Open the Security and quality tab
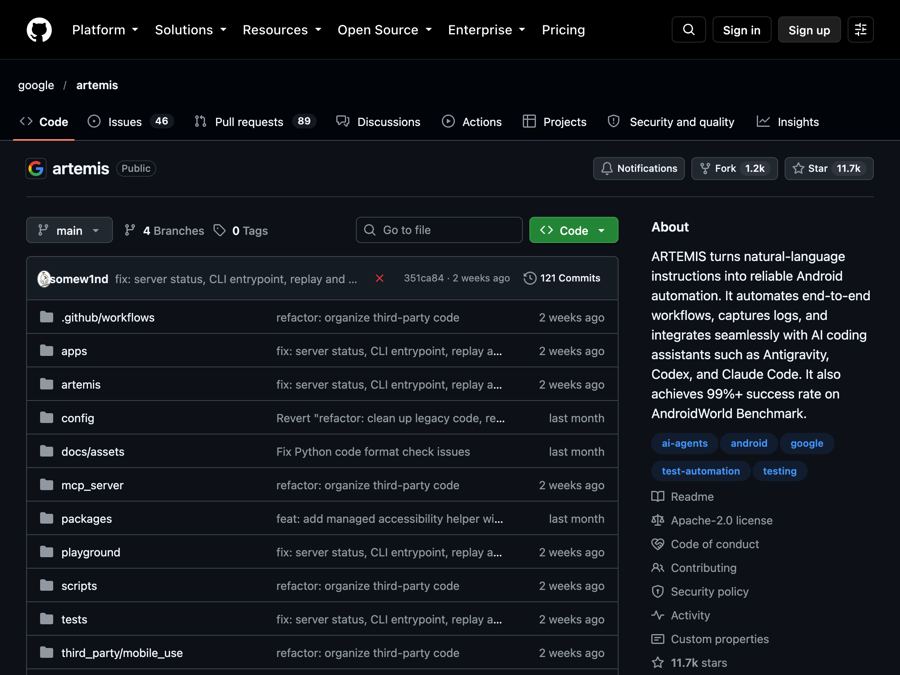The image size is (900, 675). pos(671,122)
